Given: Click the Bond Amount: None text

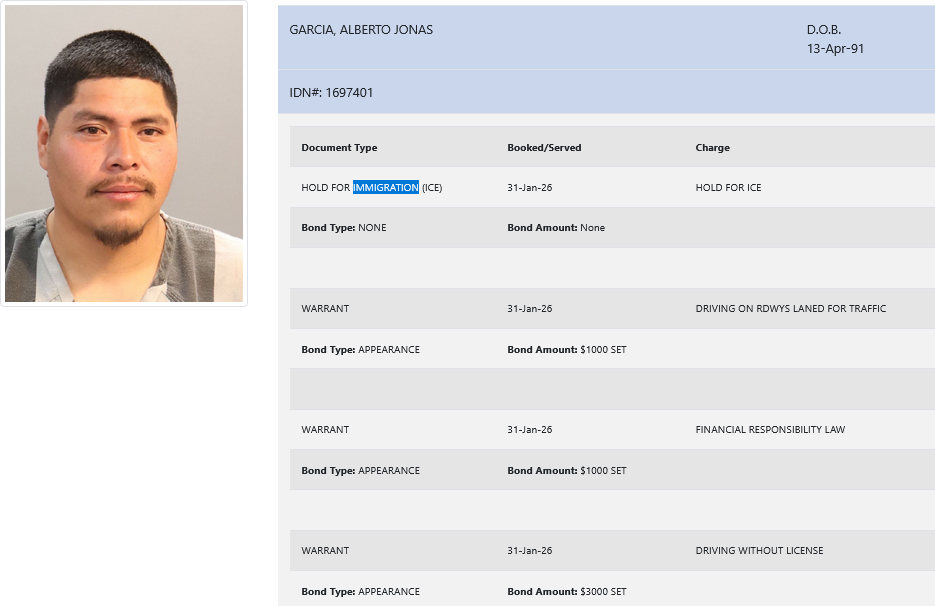Looking at the screenshot, I should tap(556, 228).
